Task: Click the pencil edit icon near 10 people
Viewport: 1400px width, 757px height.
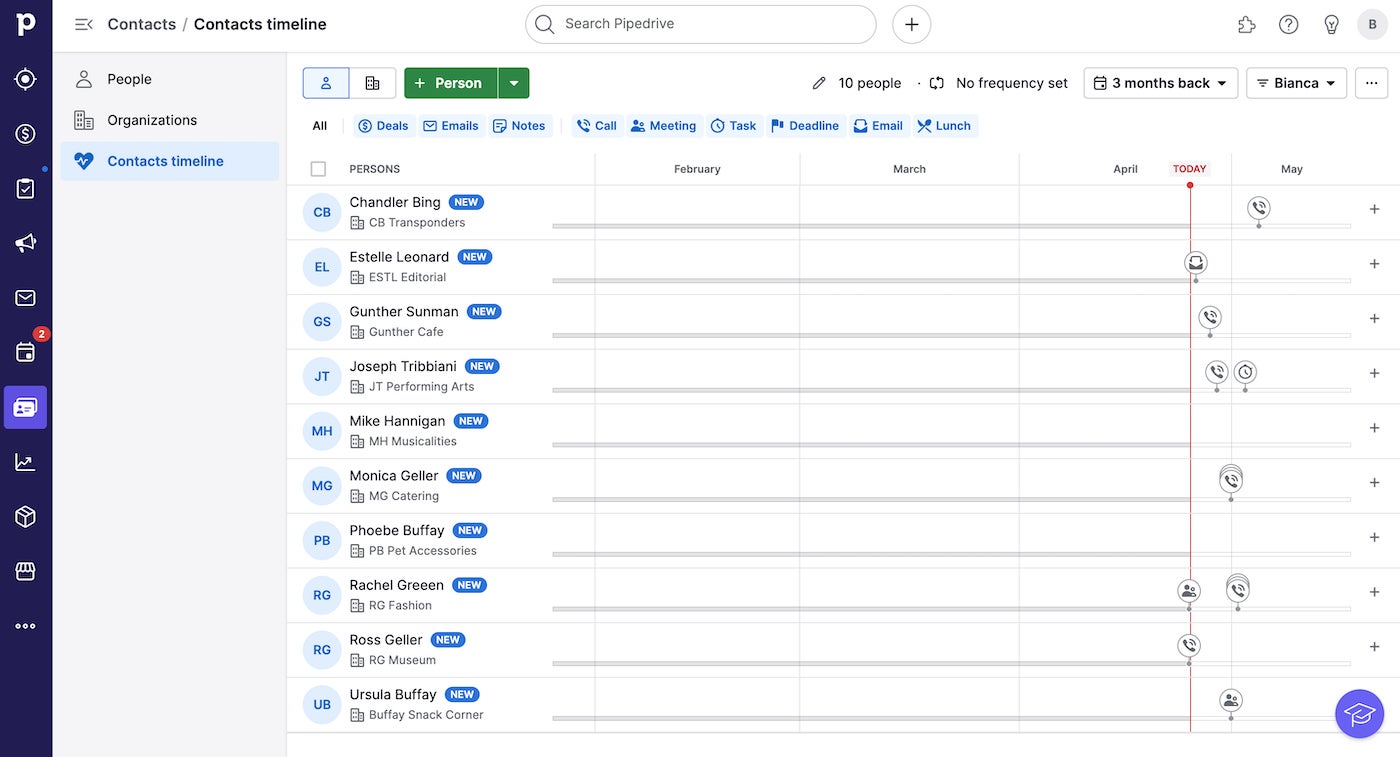Action: pyautogui.click(x=819, y=83)
